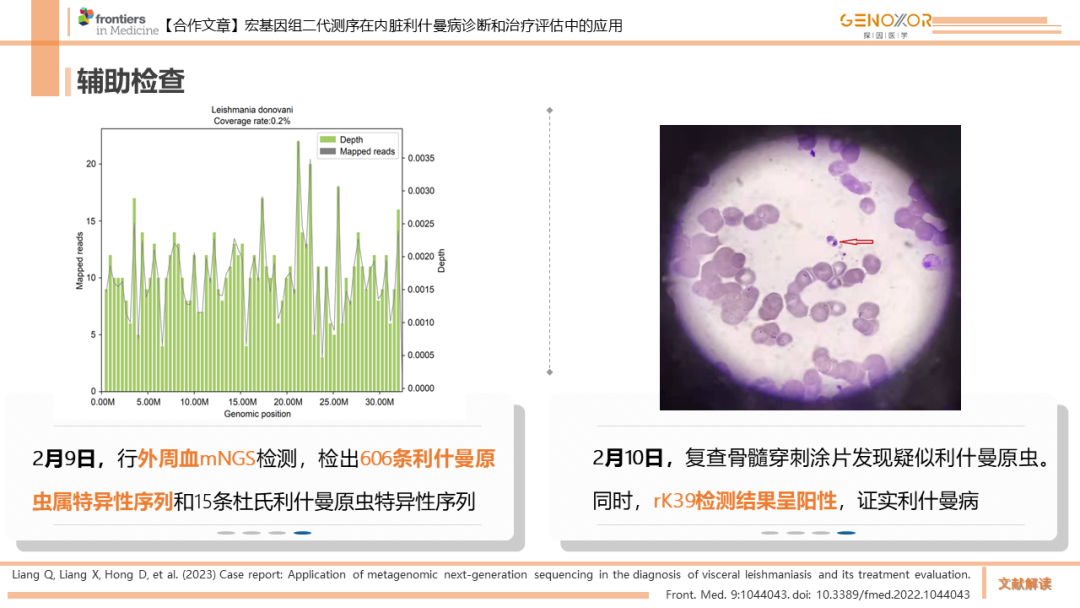1080x608 pixels.
Task: Click the 文献解读 label
Action: pos(1025,584)
